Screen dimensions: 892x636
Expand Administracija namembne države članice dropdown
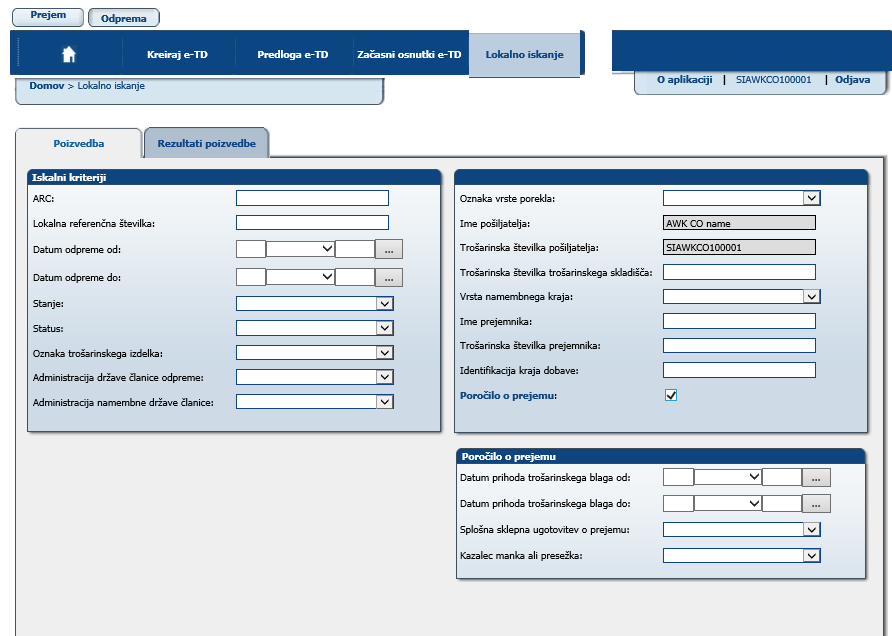(x=315, y=402)
